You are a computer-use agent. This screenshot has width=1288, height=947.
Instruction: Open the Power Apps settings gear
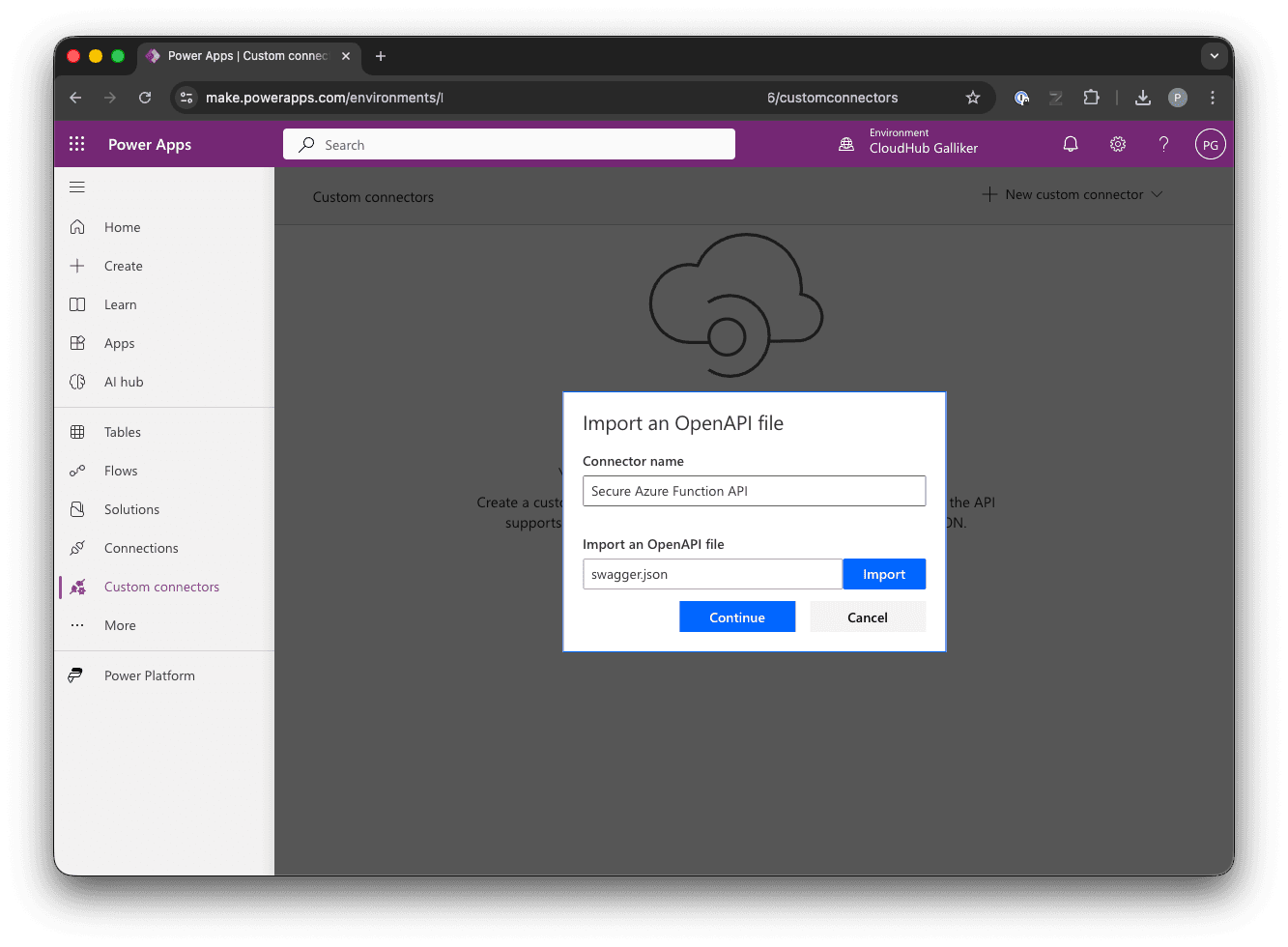pos(1117,143)
